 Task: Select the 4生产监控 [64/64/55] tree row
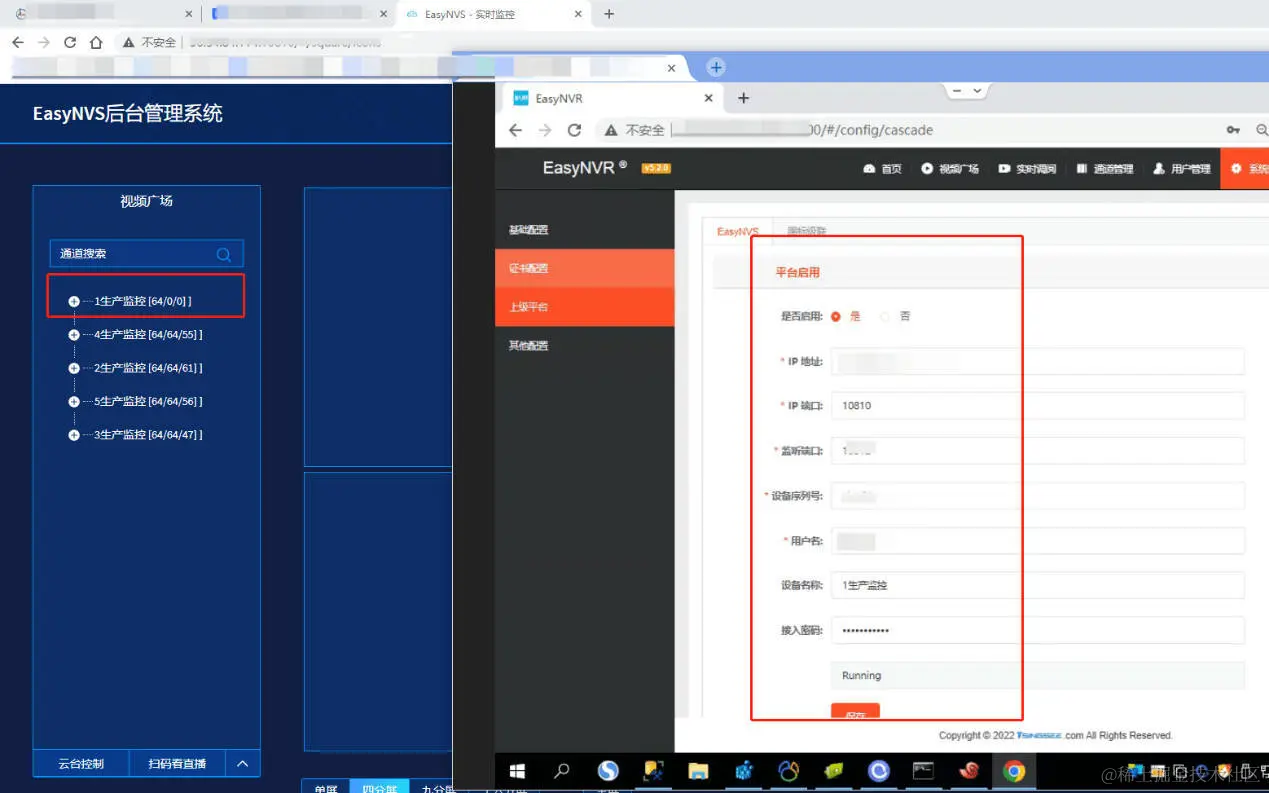148,335
